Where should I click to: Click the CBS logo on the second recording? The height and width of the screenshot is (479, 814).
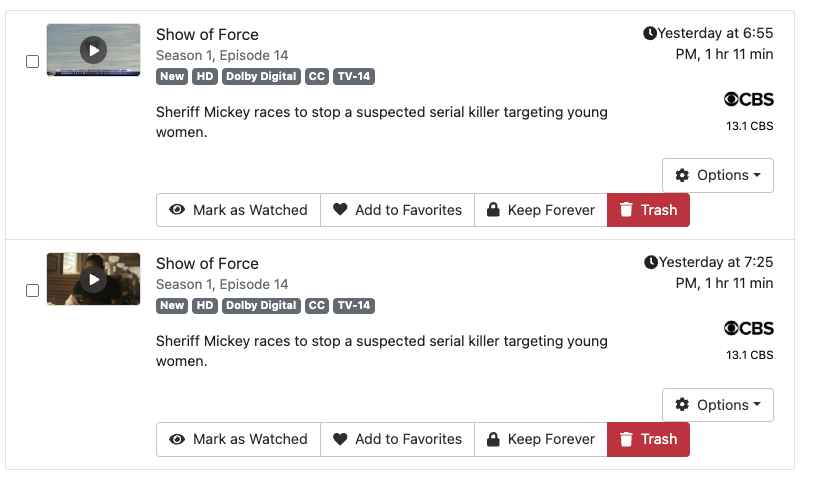pyautogui.click(x=748, y=328)
